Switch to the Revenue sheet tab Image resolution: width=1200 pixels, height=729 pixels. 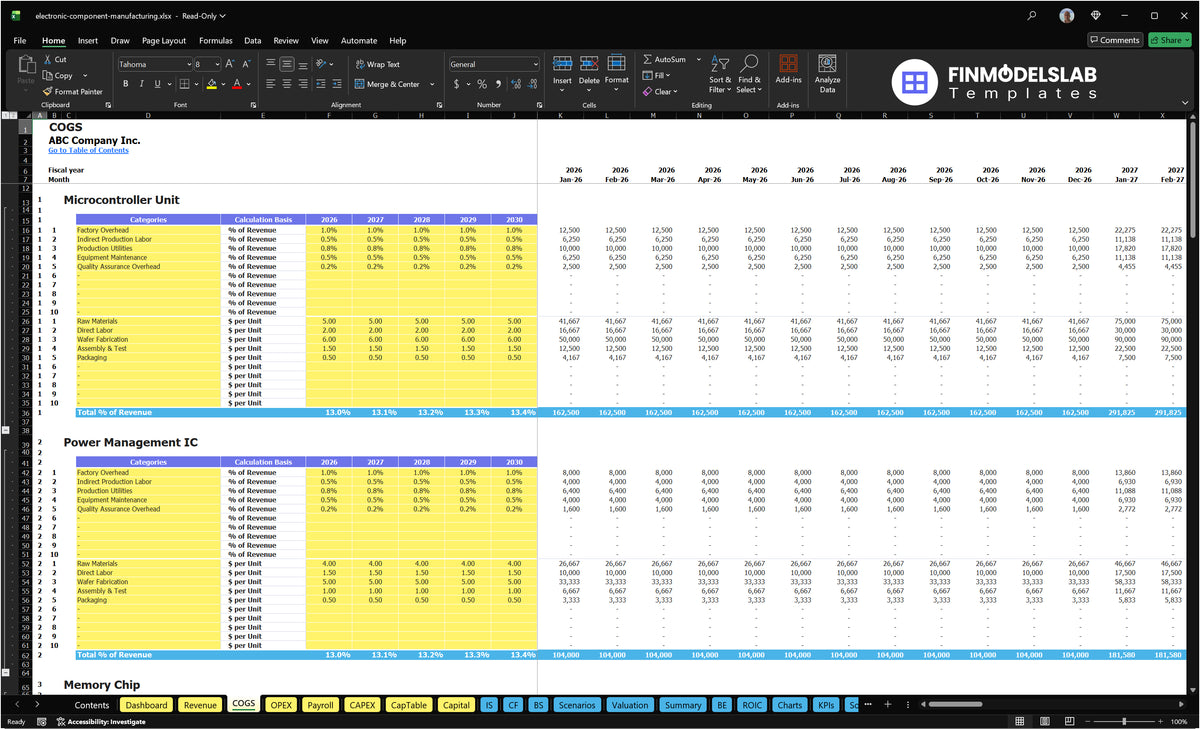[200, 705]
